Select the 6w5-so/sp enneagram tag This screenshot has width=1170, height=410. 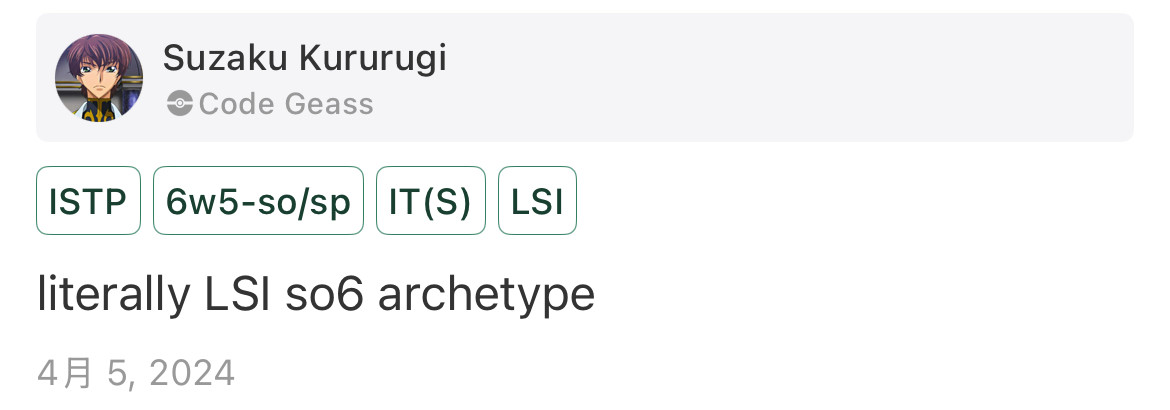tap(258, 201)
